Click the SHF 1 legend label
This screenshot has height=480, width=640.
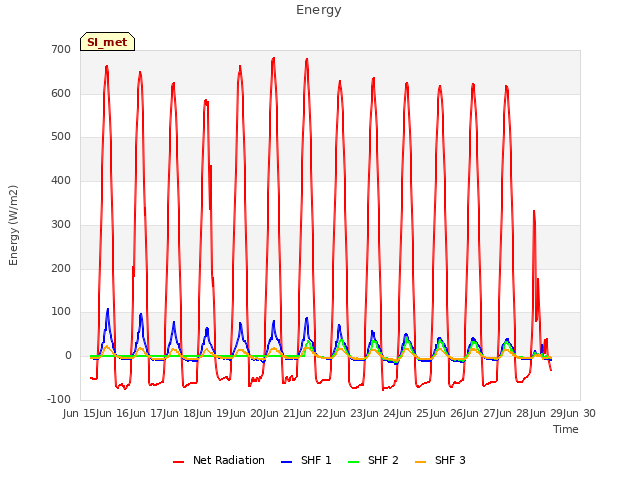click(x=316, y=460)
